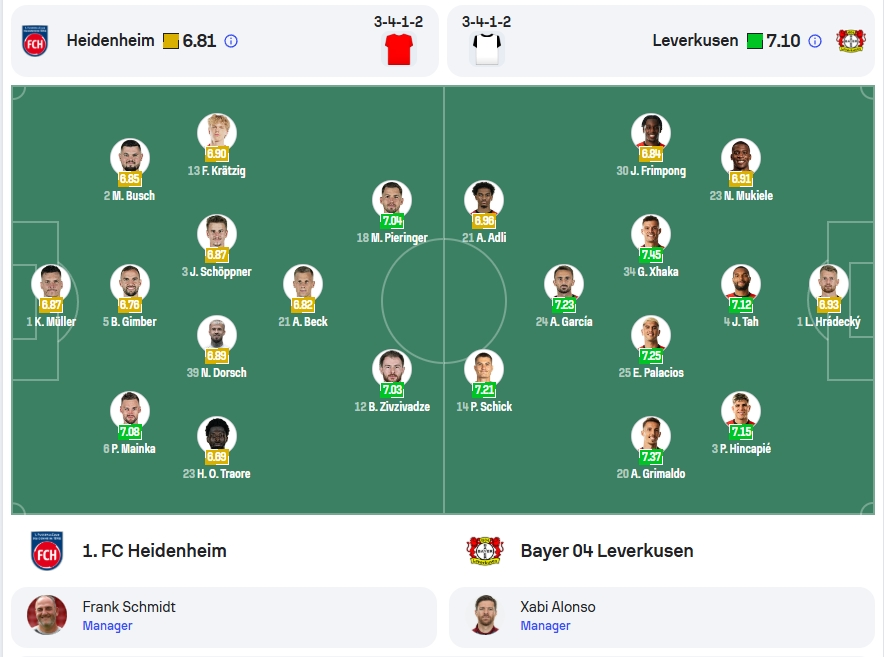Click the Leverkusen crest in header
Screen dimensions: 884x657
coord(851,41)
